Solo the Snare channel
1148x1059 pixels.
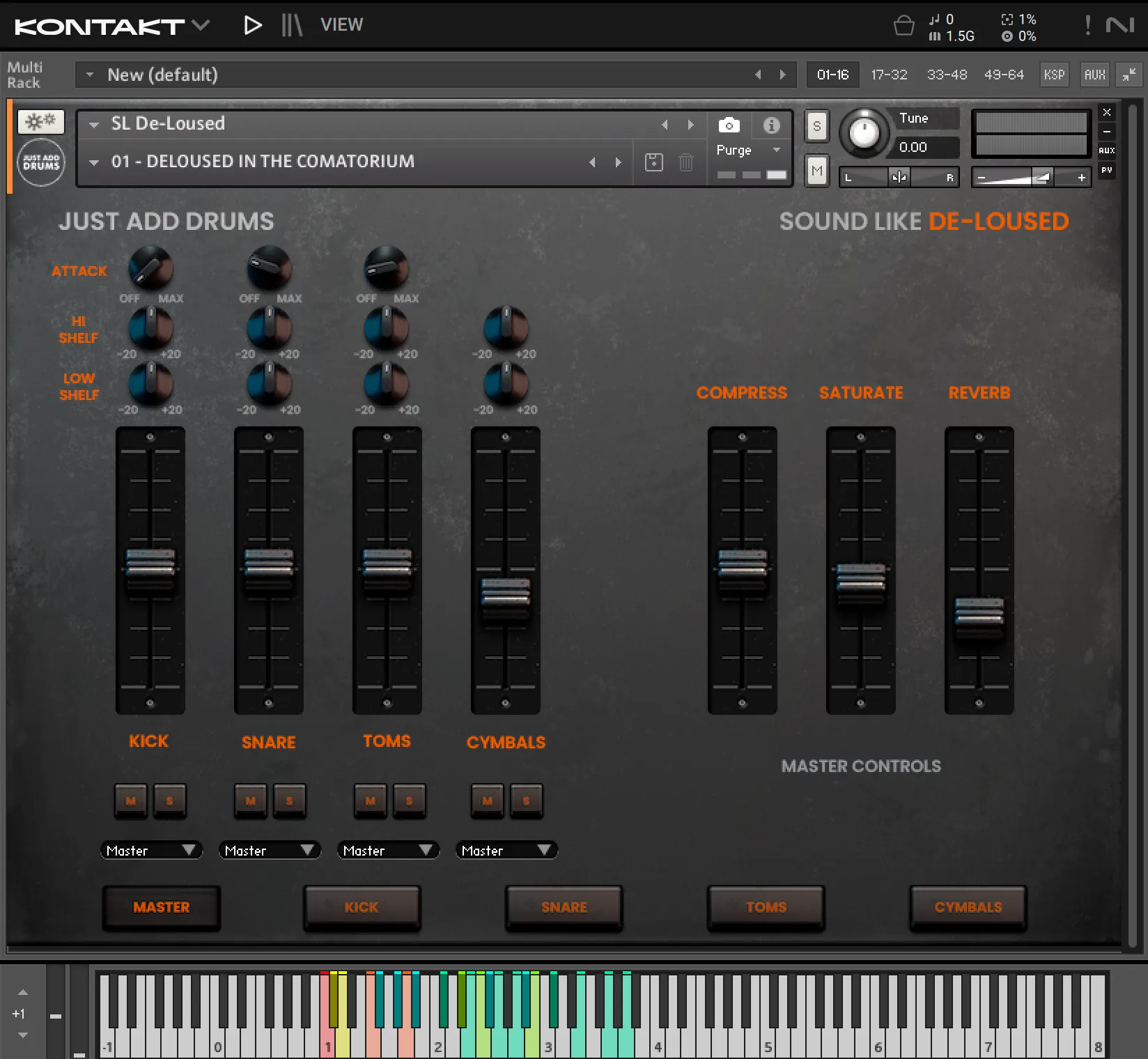(290, 801)
